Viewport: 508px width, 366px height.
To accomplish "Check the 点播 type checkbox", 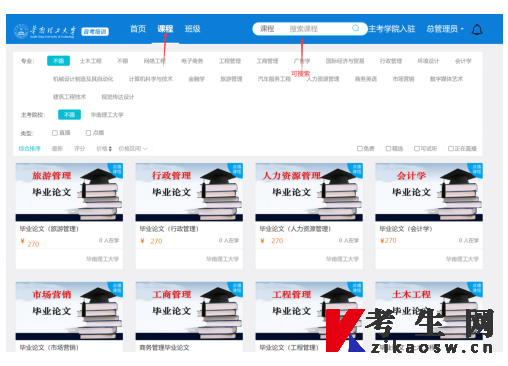I will point(88,133).
